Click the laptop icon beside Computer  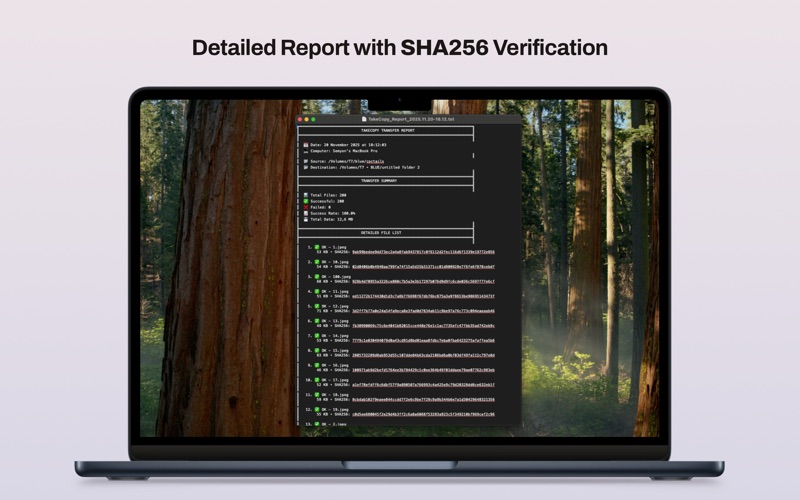click(306, 152)
